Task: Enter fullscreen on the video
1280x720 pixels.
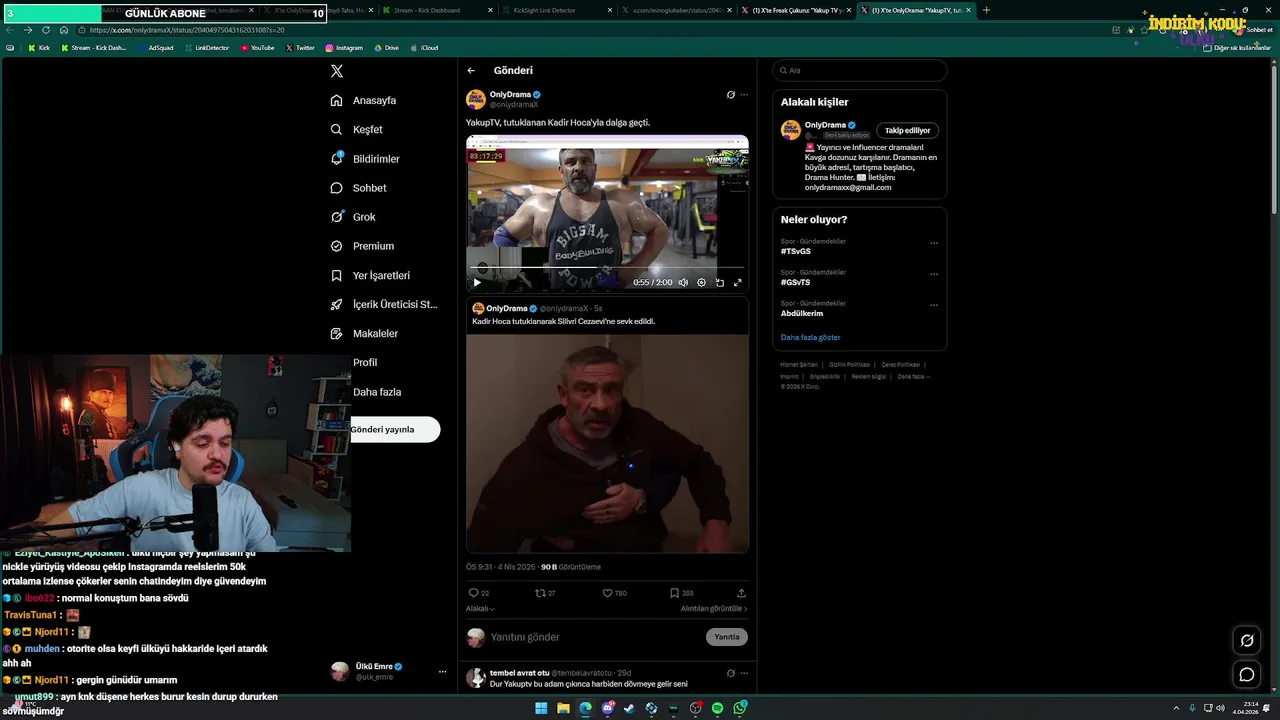Action: pos(738,283)
